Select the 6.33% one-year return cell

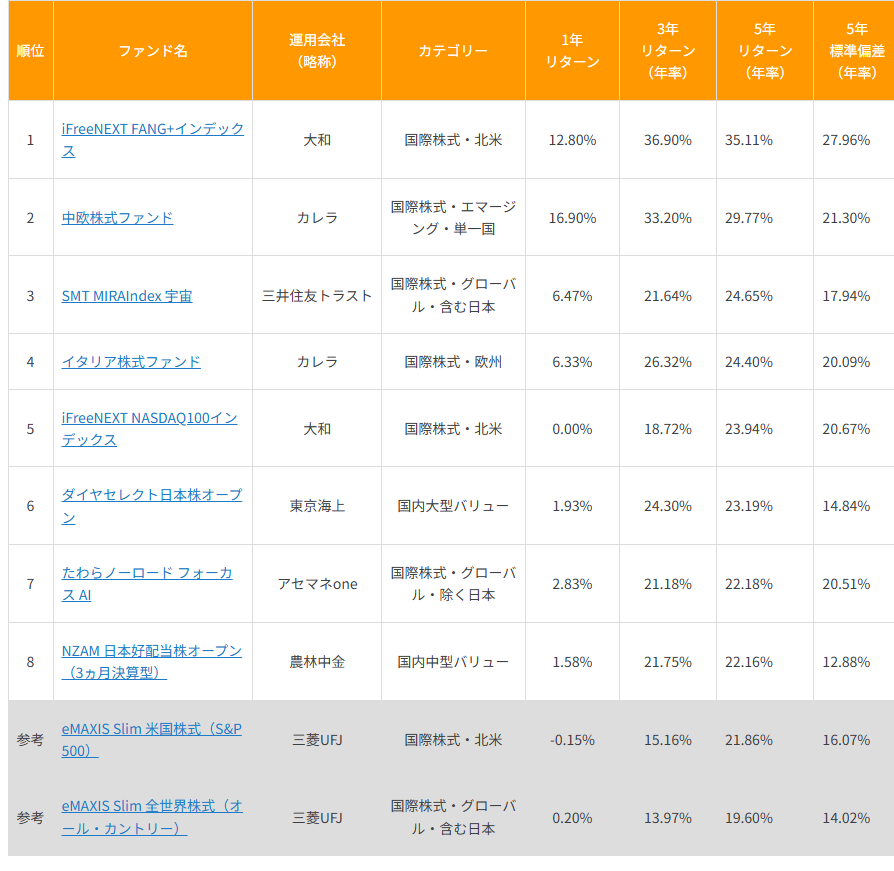(x=572, y=362)
